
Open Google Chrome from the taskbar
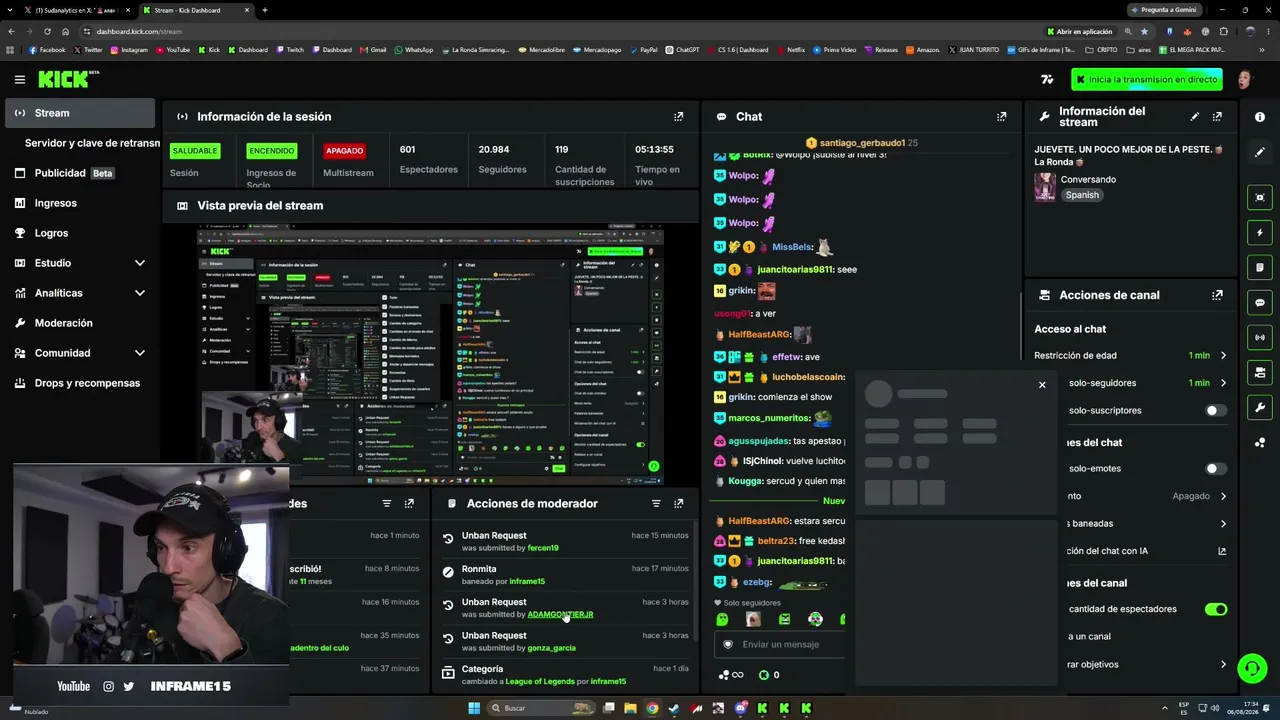tap(652, 708)
